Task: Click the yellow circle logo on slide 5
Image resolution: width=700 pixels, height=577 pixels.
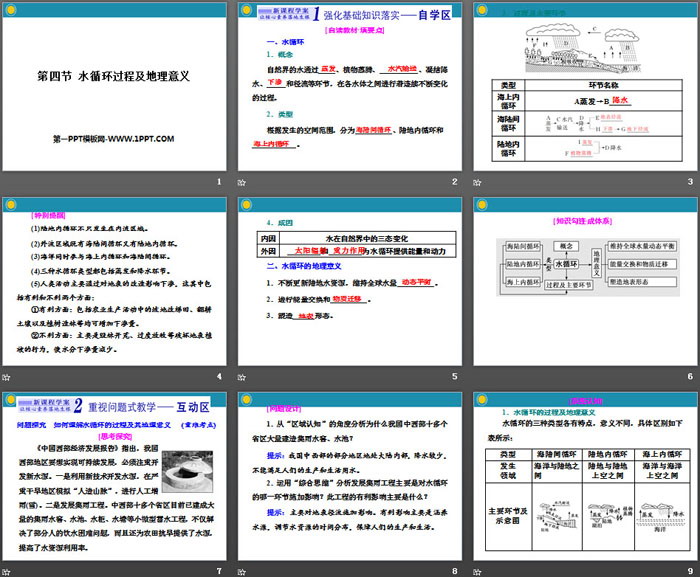Action: point(246,205)
